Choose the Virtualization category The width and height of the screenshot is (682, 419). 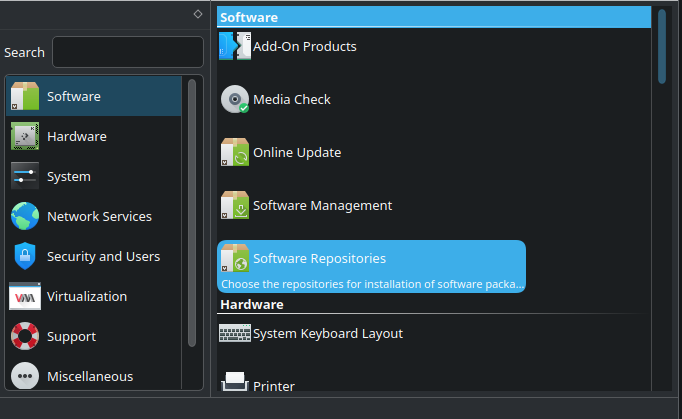(86, 296)
